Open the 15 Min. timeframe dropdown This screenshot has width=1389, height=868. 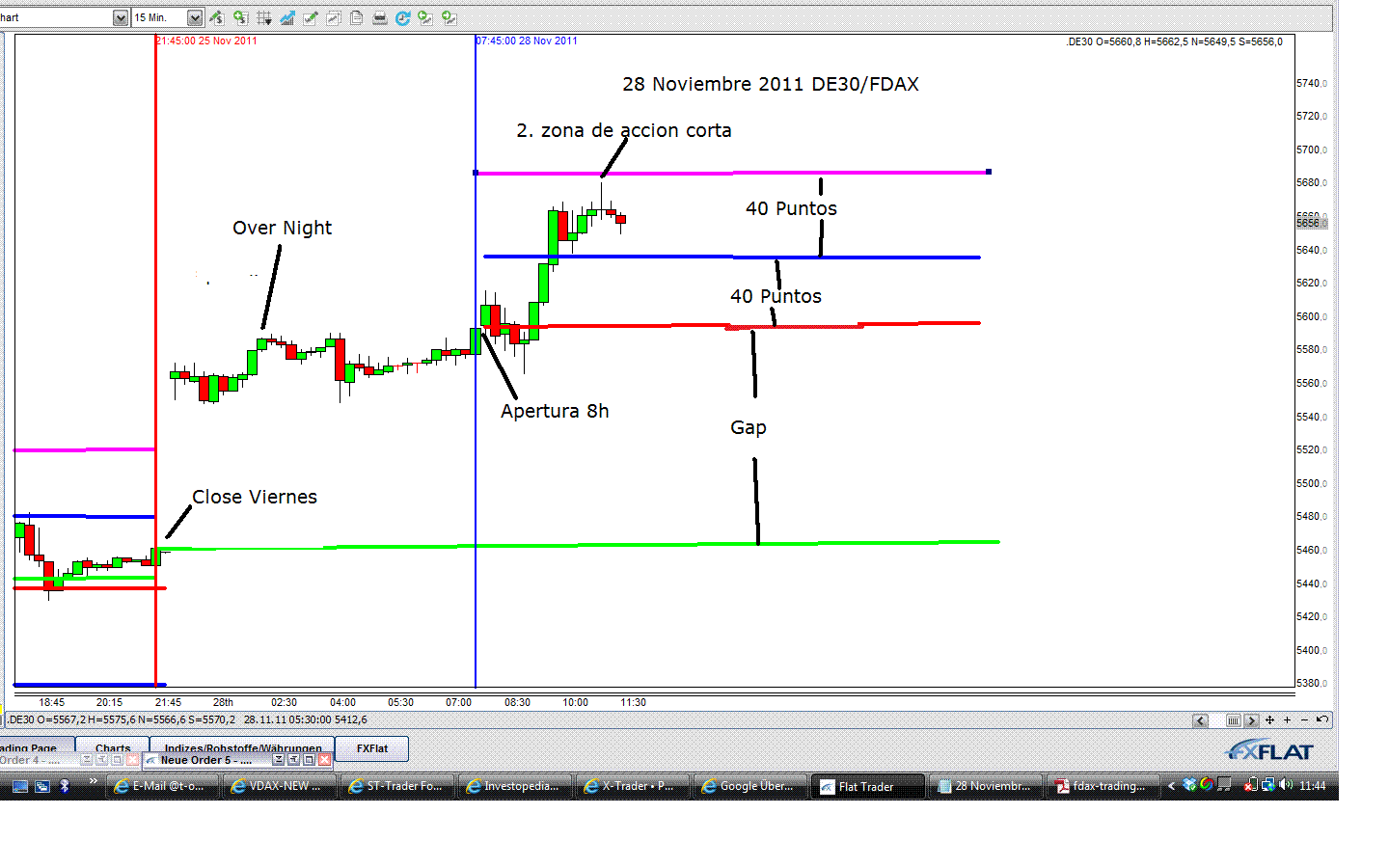click(x=195, y=17)
